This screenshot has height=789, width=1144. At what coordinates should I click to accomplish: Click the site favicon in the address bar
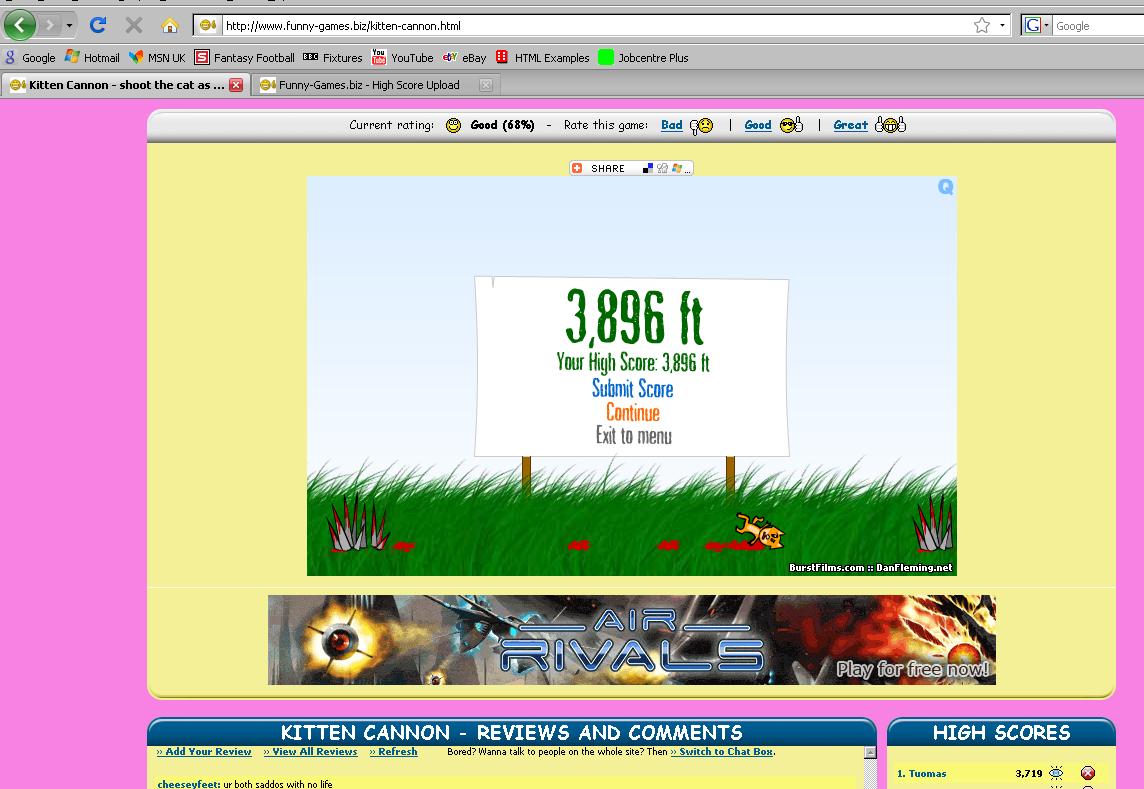click(x=208, y=26)
